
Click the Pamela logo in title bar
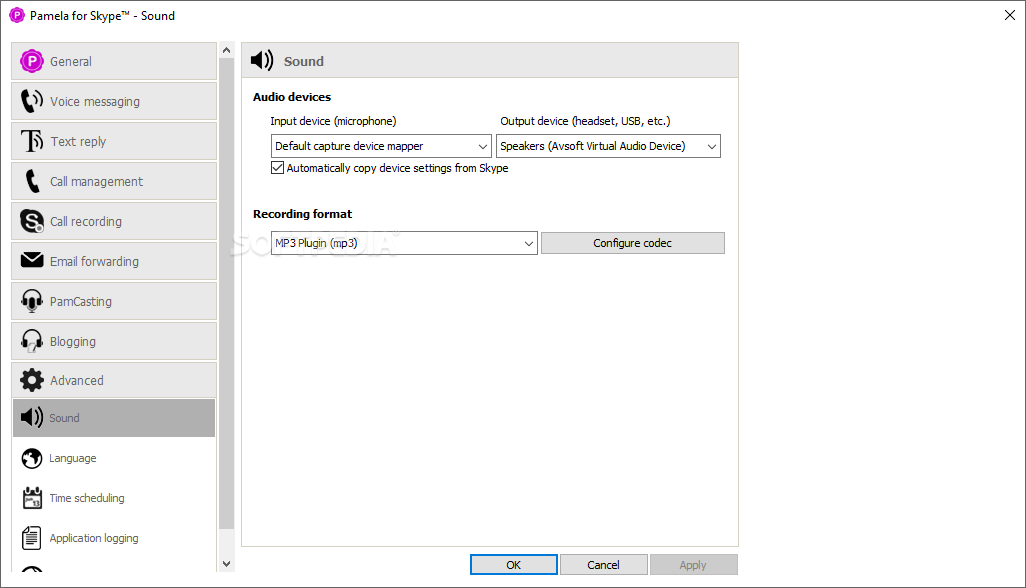click(16, 15)
